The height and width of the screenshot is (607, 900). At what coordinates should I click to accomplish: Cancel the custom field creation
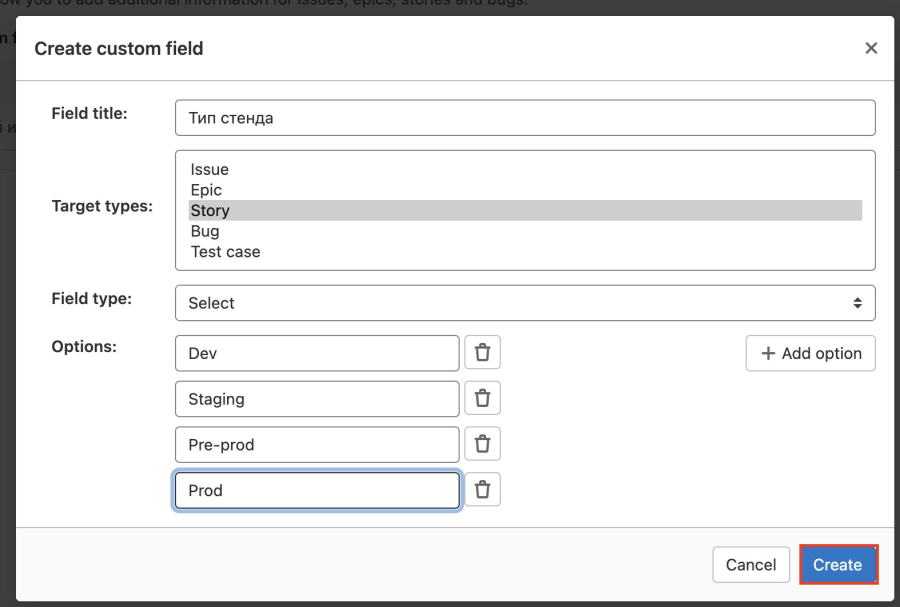(751, 565)
